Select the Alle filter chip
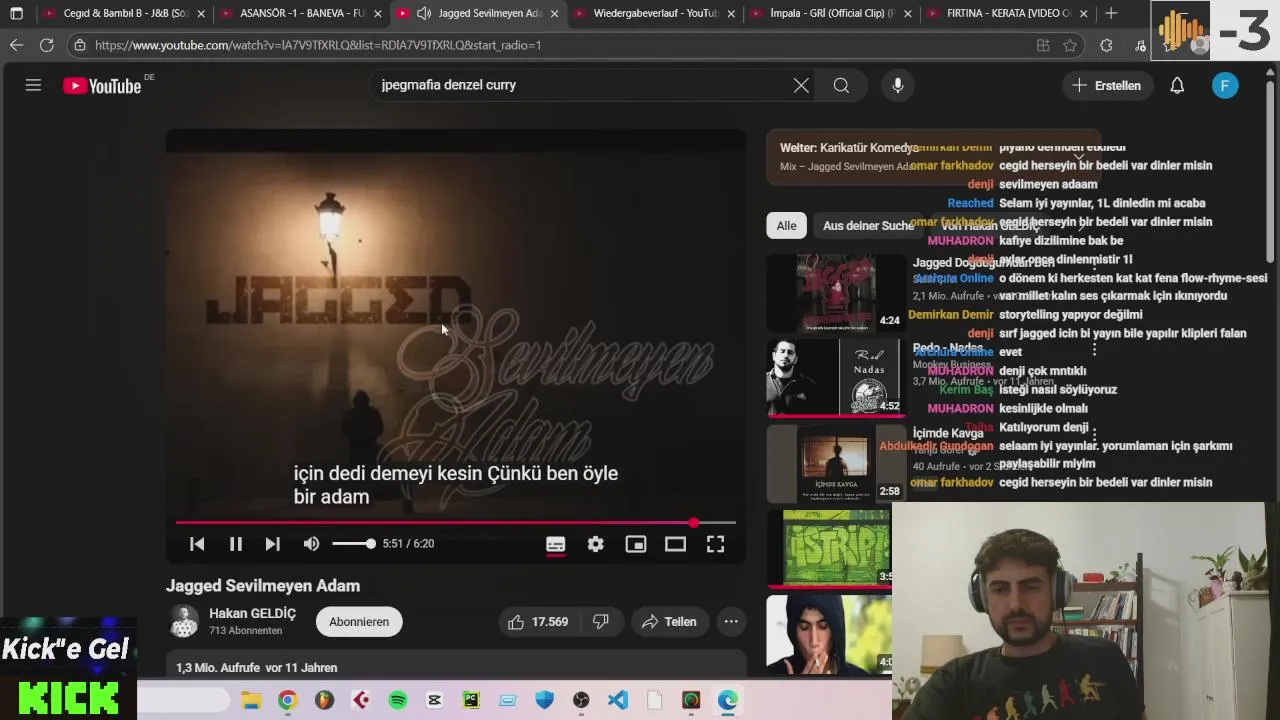The image size is (1280, 720). click(787, 225)
